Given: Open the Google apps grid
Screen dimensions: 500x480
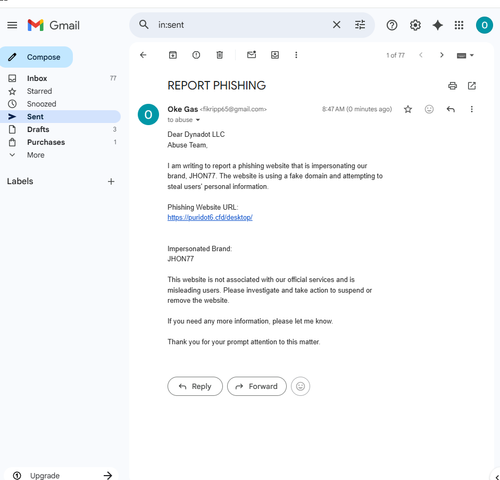Looking at the screenshot, I should pos(459,25).
